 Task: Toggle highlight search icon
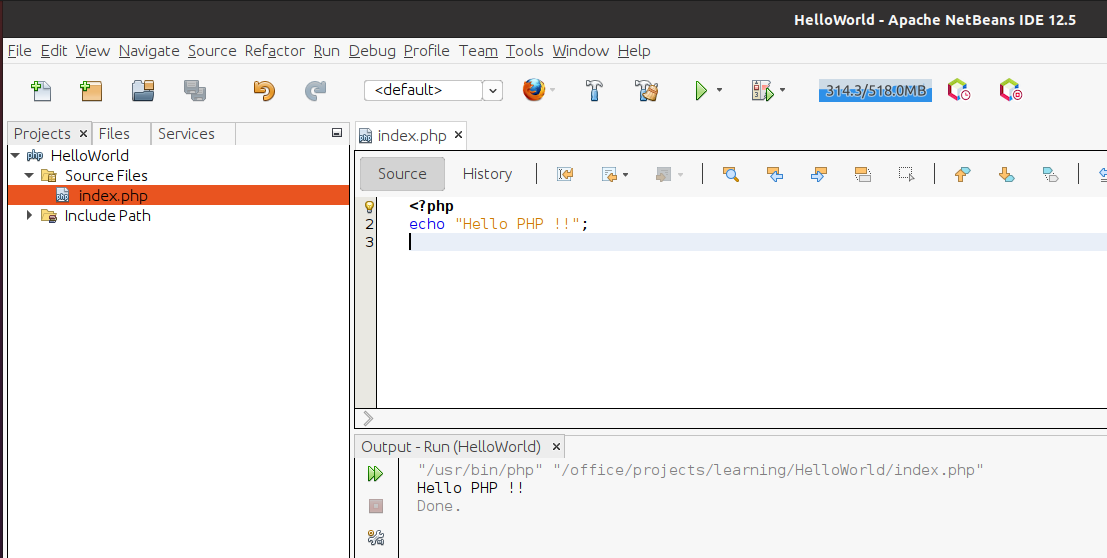tap(863, 174)
